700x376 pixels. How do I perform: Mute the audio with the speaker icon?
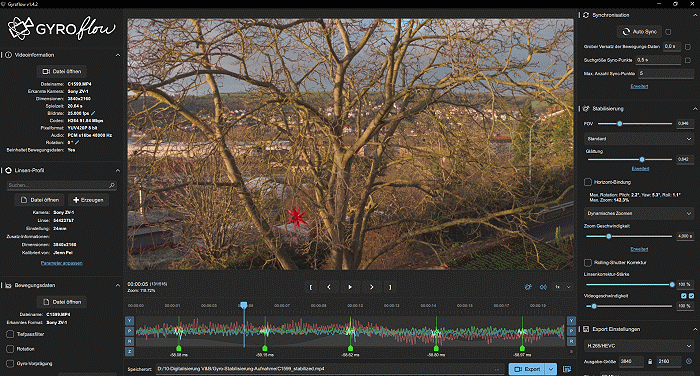[x=543, y=287]
